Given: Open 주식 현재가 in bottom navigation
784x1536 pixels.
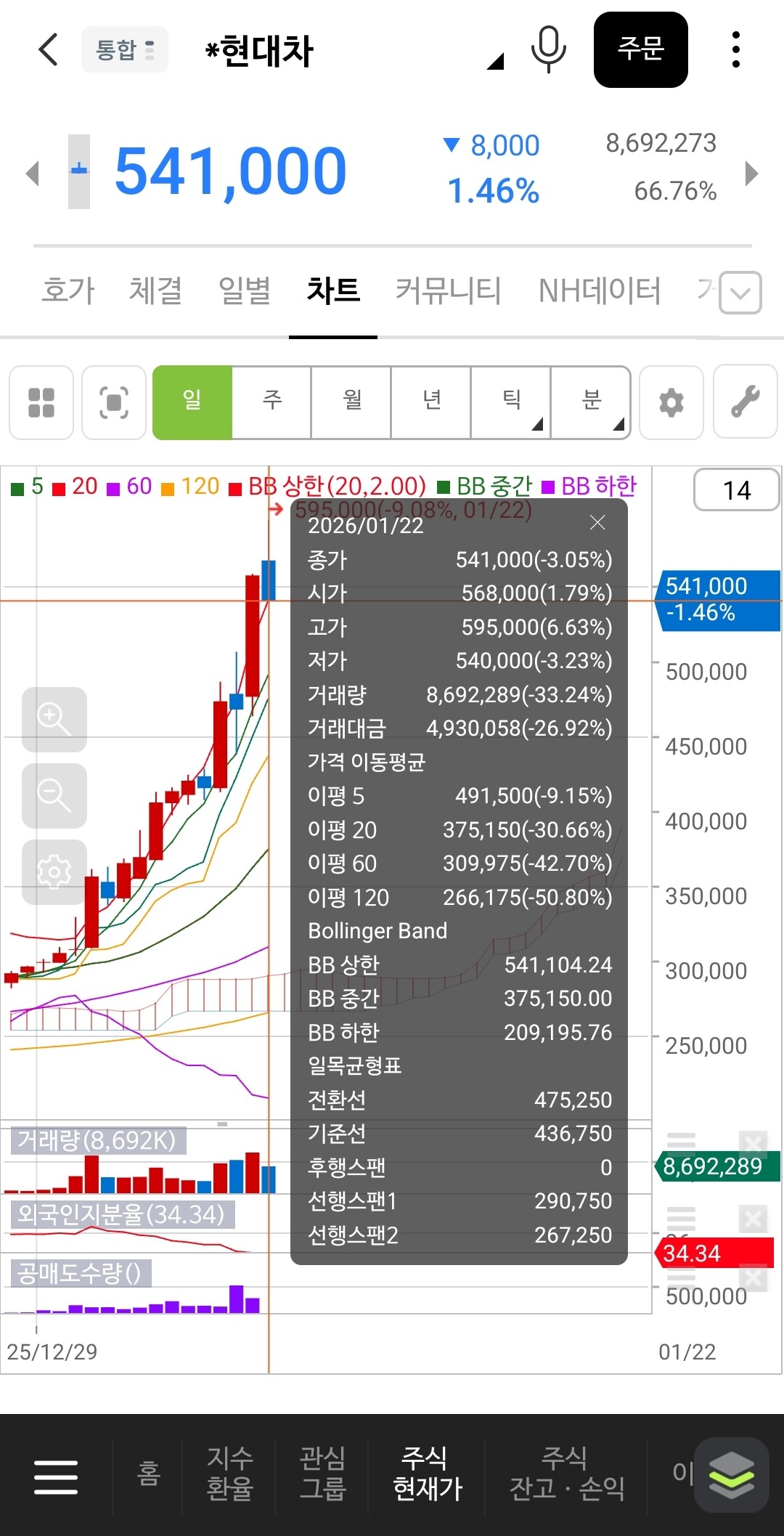Looking at the screenshot, I should click(x=427, y=1473).
